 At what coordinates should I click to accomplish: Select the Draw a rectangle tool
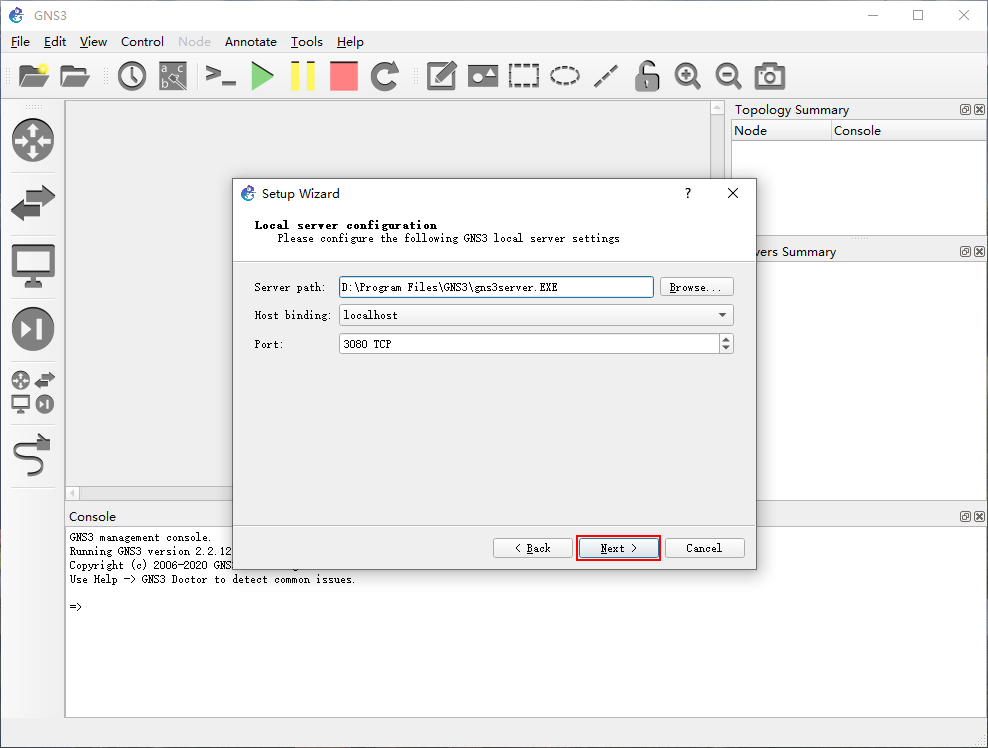[x=524, y=76]
